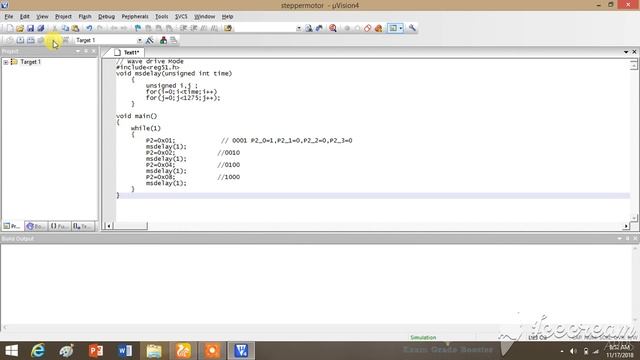This screenshot has width=640, height=360.
Task: Click the enable/disable breakpoint hollow circle icon
Action: coord(358,28)
